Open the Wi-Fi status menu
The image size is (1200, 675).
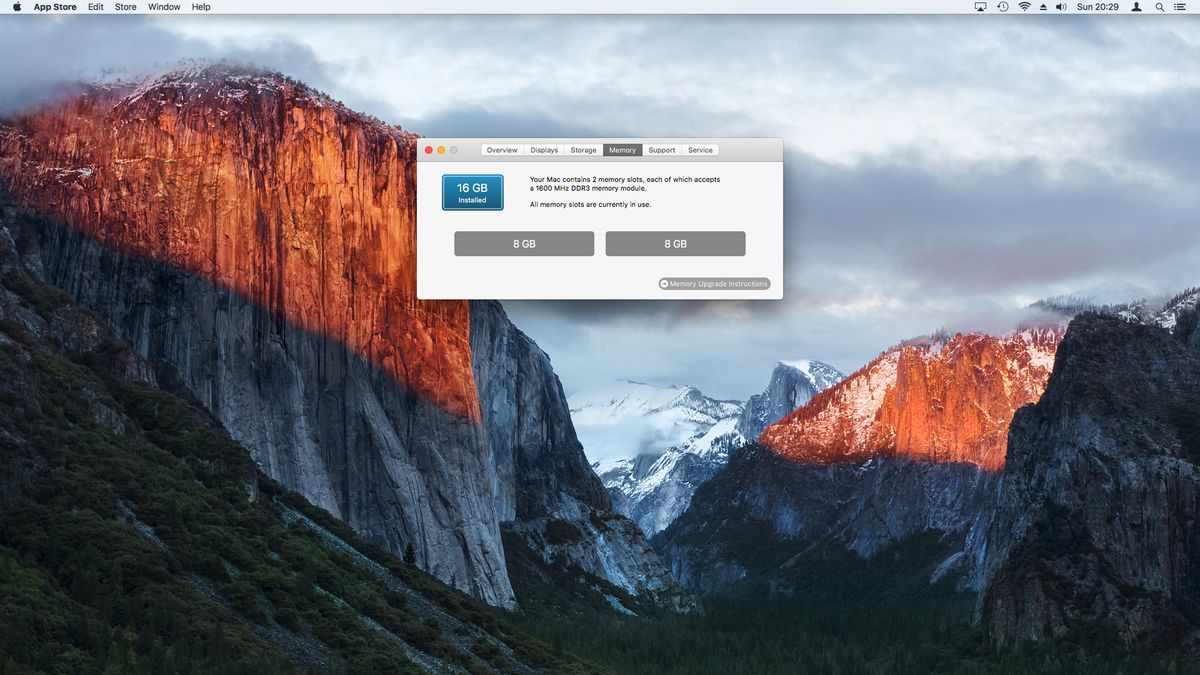(1024, 7)
